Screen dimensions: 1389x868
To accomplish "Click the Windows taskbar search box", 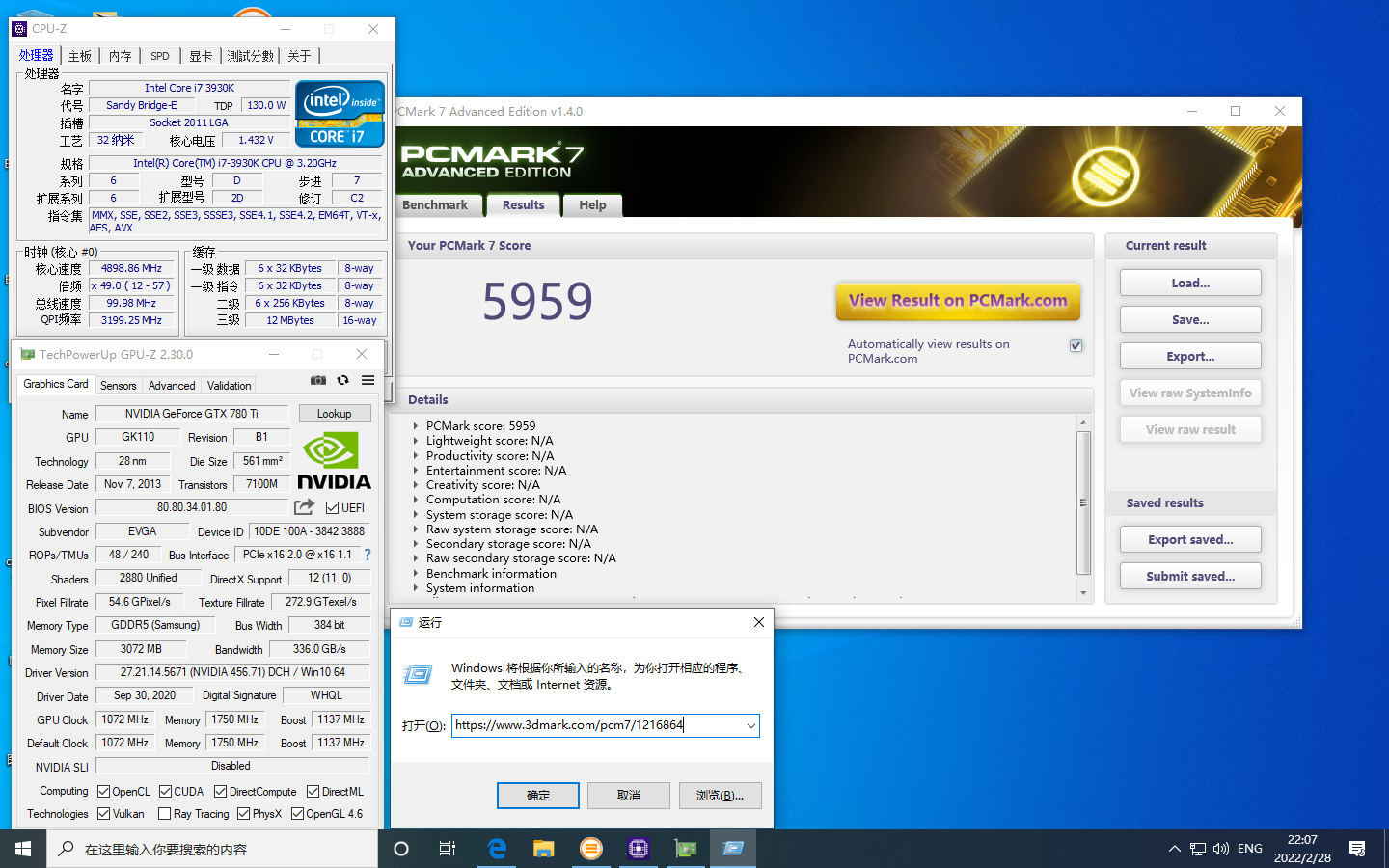I will coord(212,849).
